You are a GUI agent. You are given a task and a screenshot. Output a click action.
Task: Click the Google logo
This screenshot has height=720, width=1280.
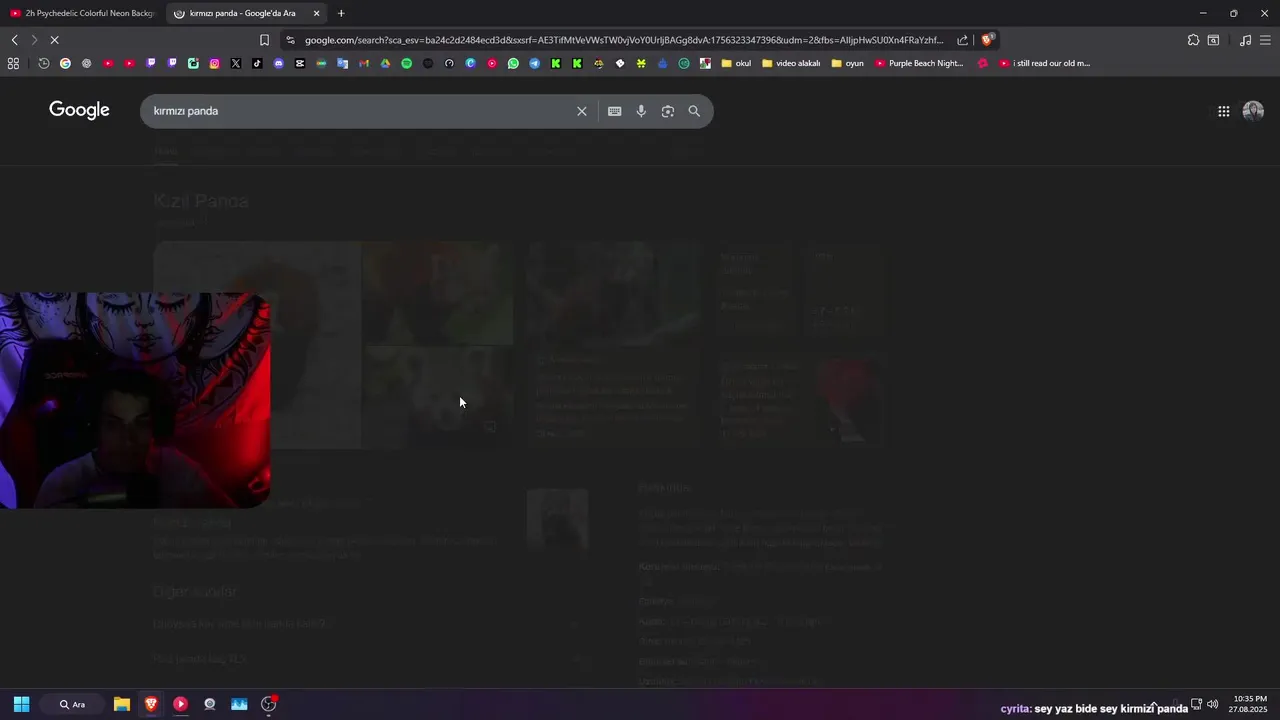pyautogui.click(x=79, y=110)
